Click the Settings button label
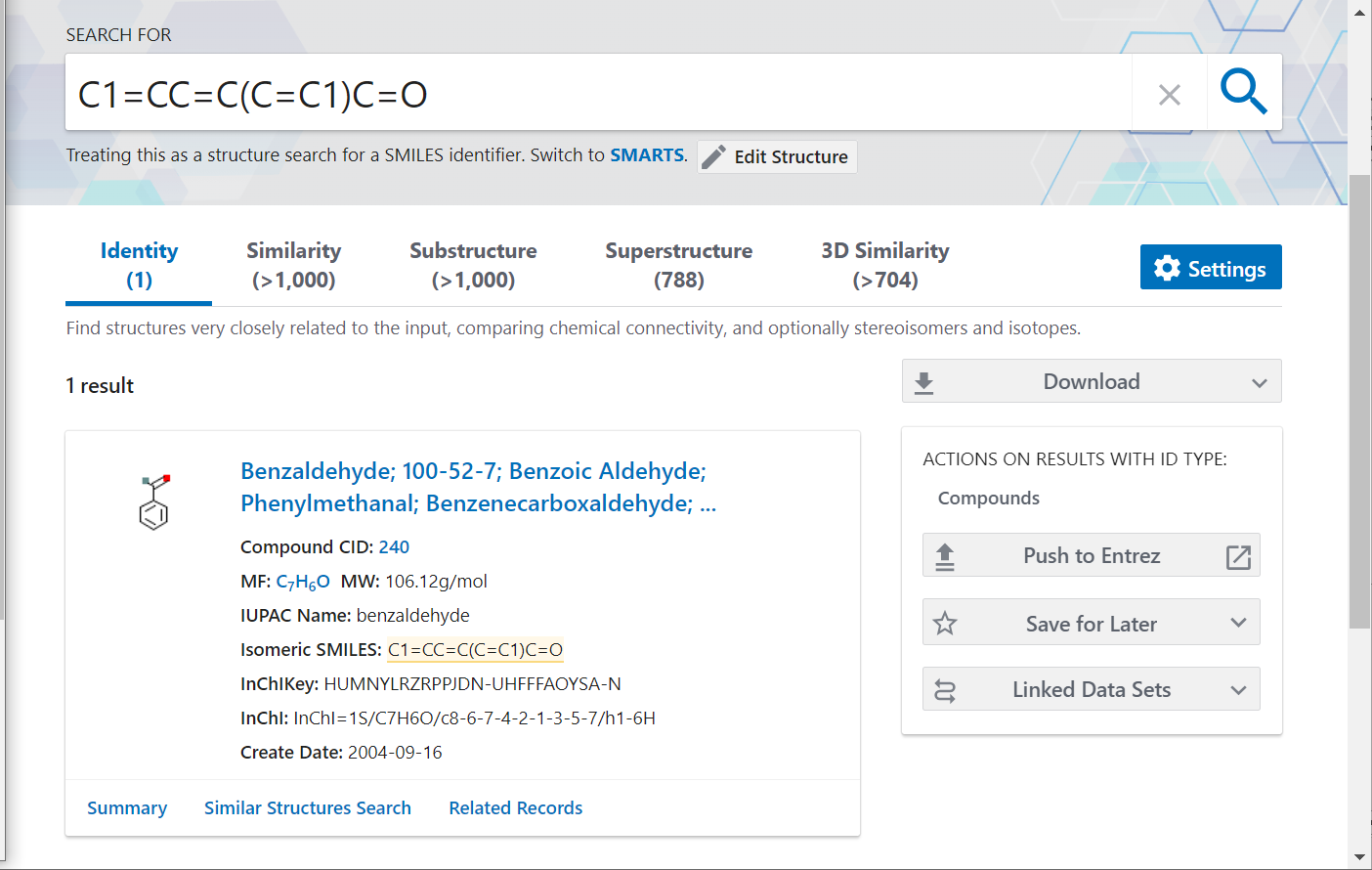The width and height of the screenshot is (1372, 870). pyautogui.click(x=1226, y=269)
